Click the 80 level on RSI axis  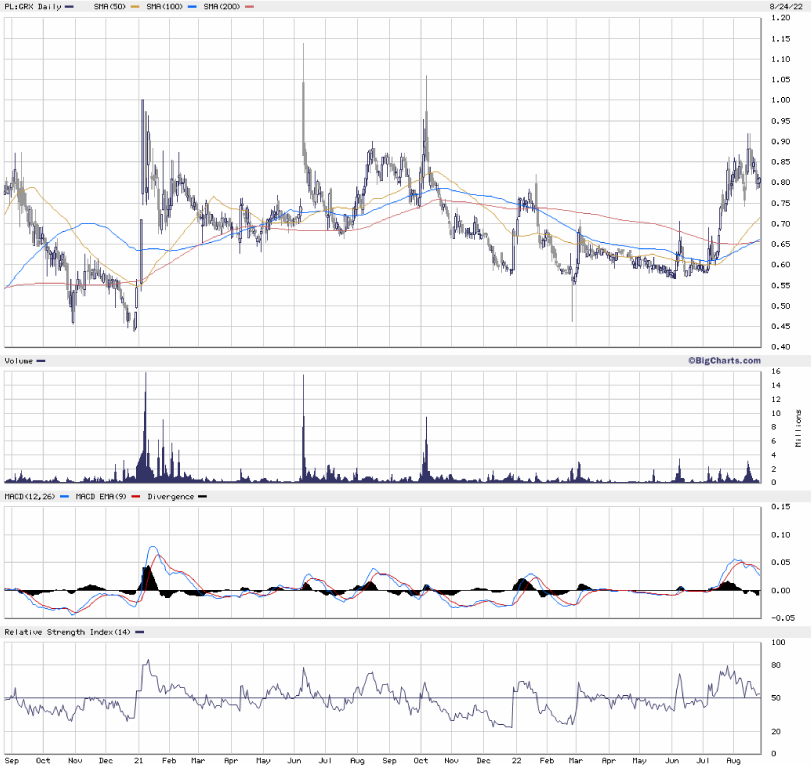pos(774,666)
